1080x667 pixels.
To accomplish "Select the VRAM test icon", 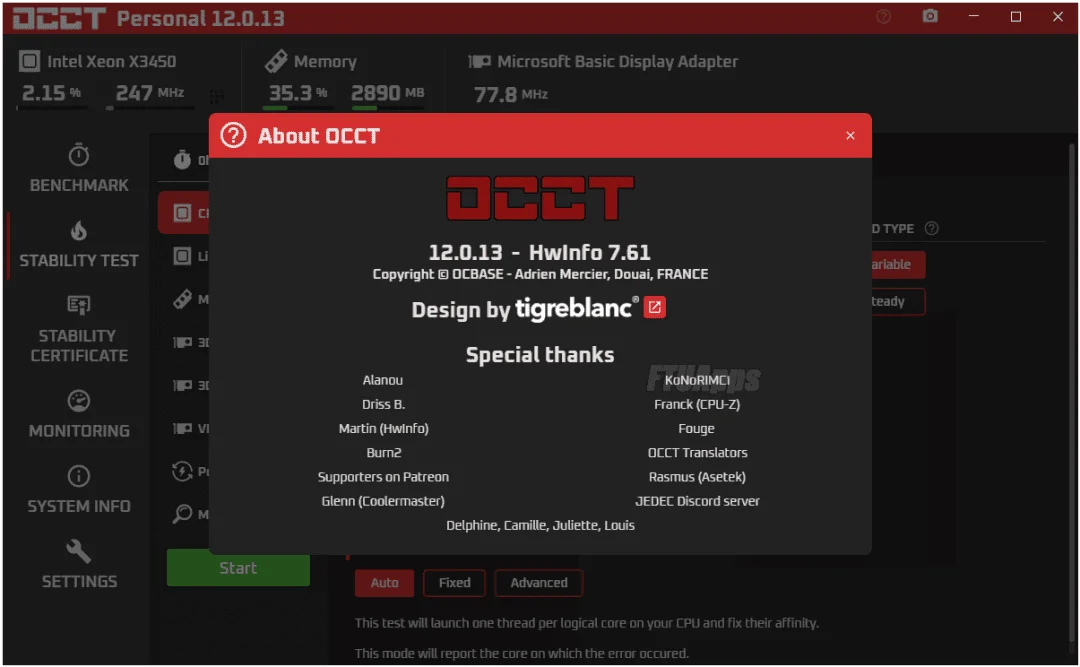I will coord(182,429).
